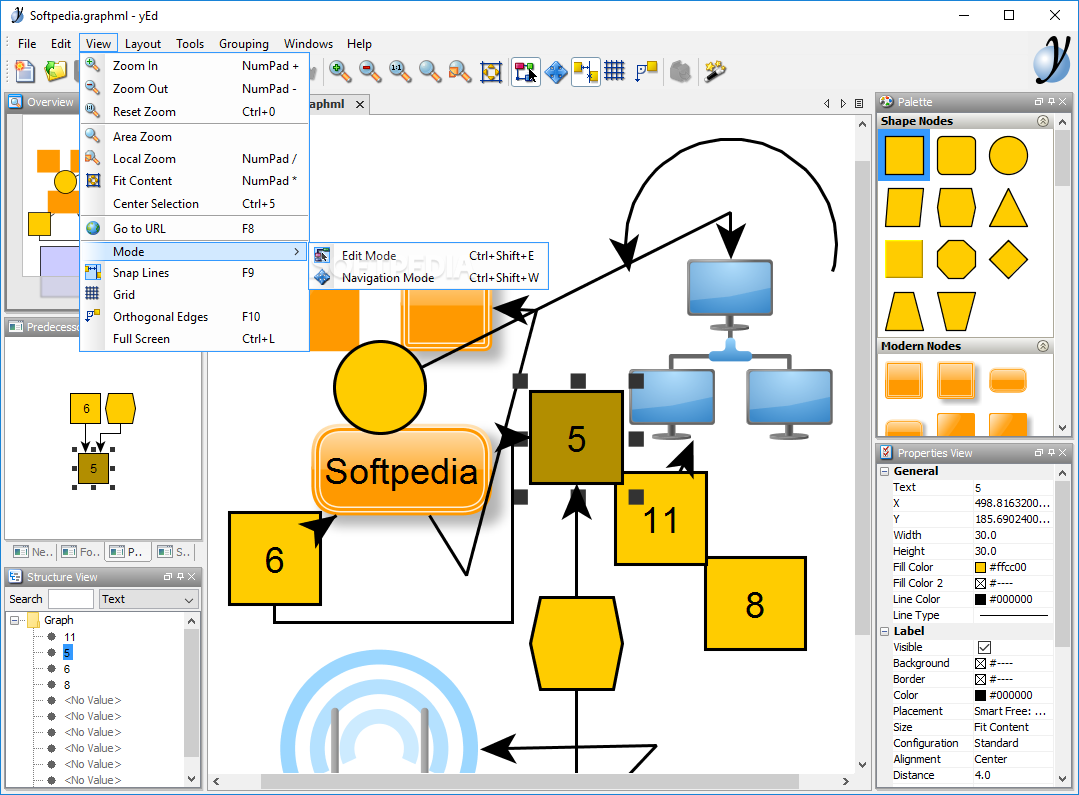Open the Grouping menu
The image size is (1079, 795).
point(244,43)
